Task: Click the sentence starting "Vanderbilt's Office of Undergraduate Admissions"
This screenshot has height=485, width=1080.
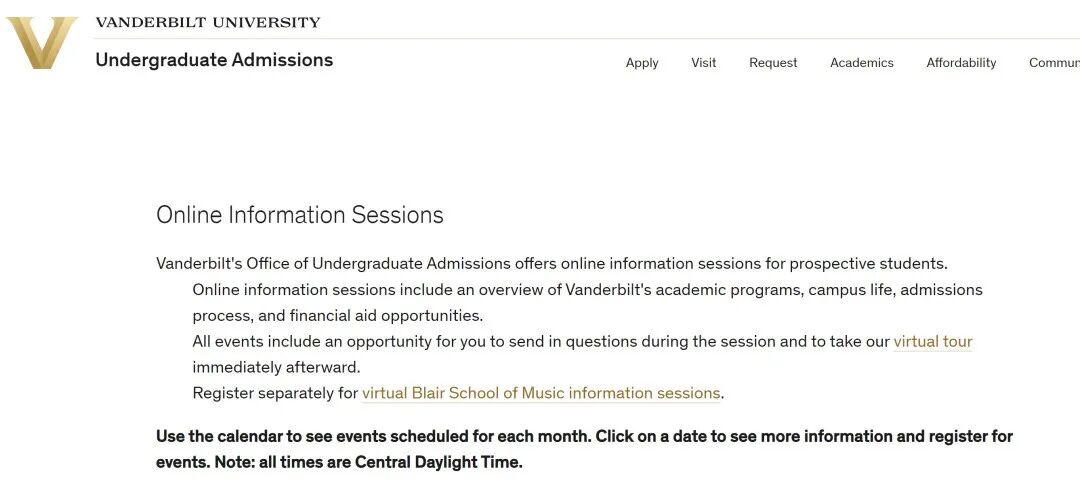Action: [x=551, y=264]
